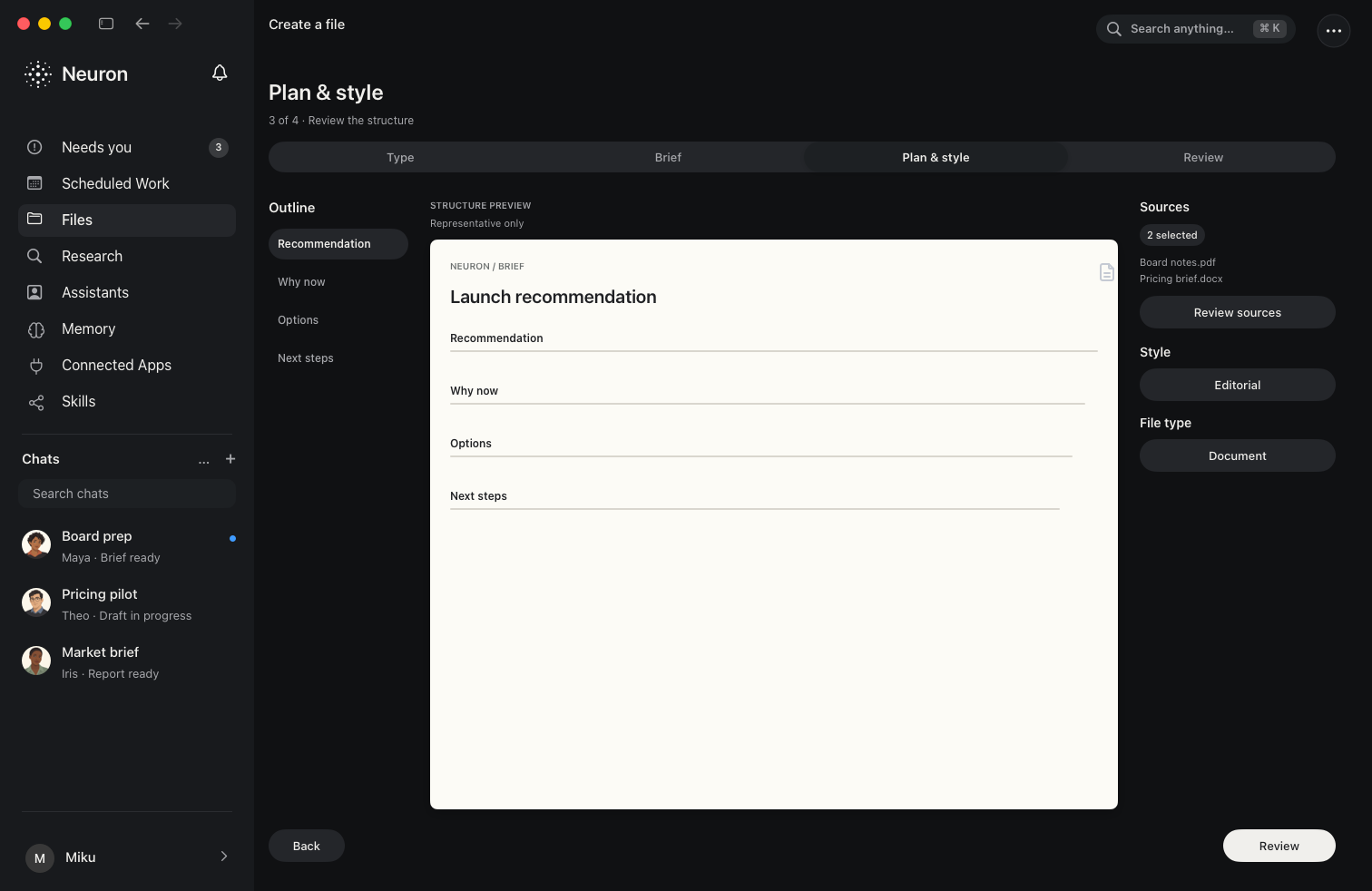Click the Search anything field
Screen dimensions: 1372x891
coord(1195,29)
